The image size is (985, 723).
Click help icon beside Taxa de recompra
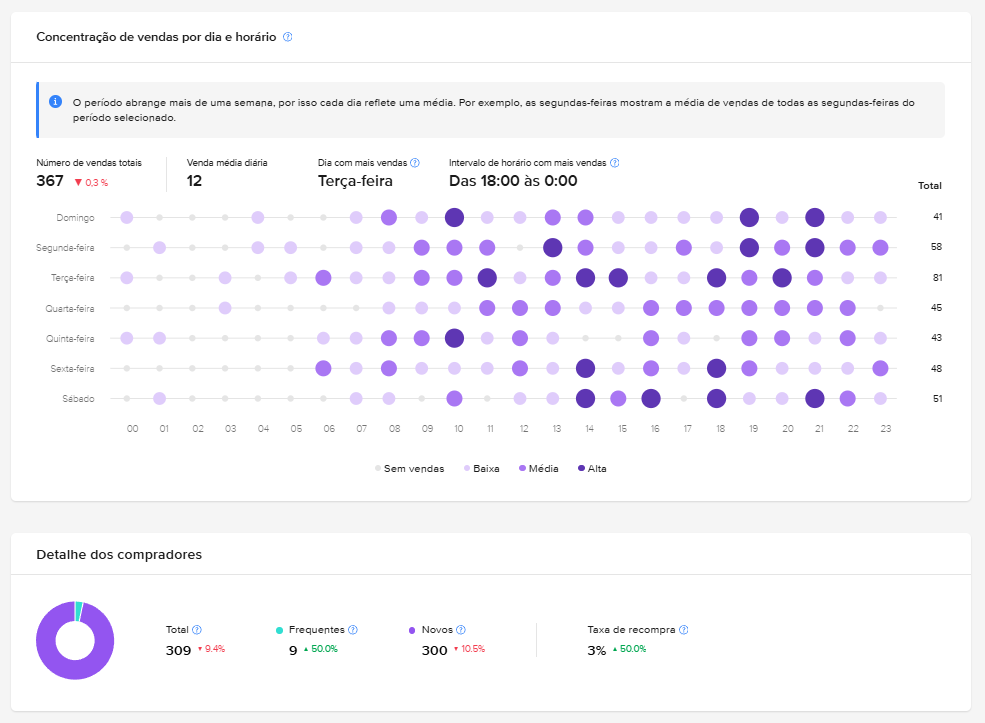(683, 630)
